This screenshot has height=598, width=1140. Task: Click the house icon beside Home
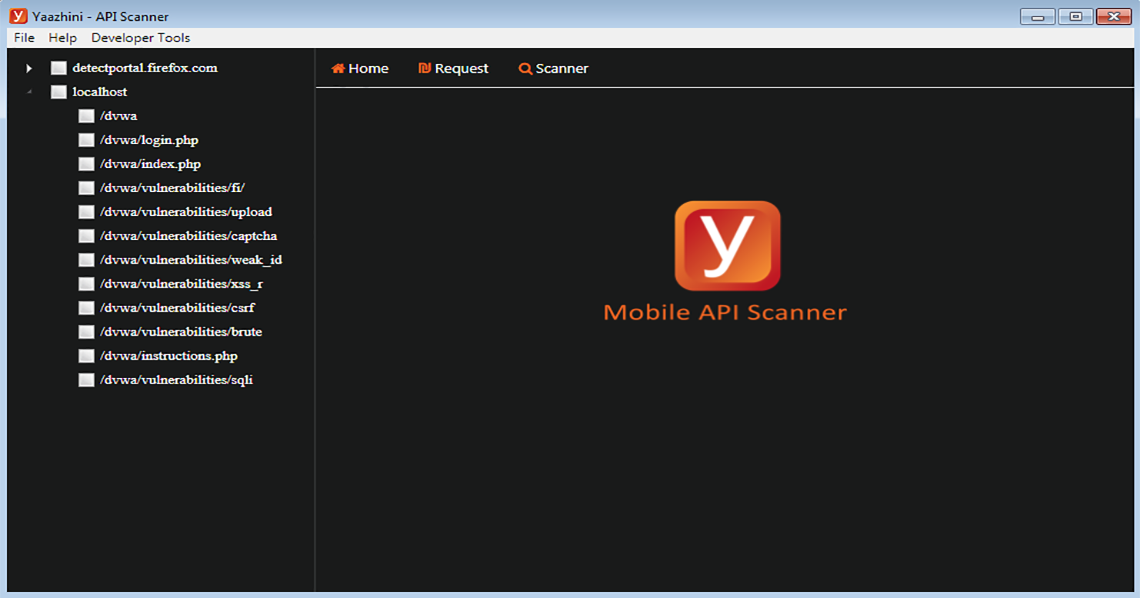[338, 68]
